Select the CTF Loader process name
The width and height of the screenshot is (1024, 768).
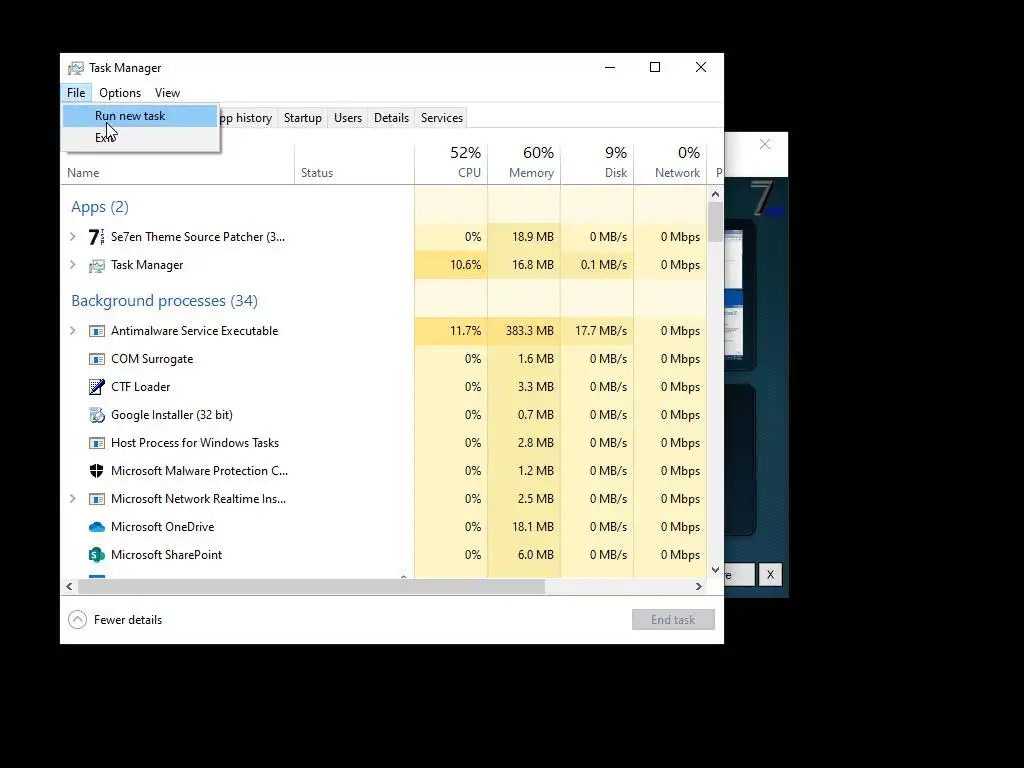pyautogui.click(x=140, y=387)
